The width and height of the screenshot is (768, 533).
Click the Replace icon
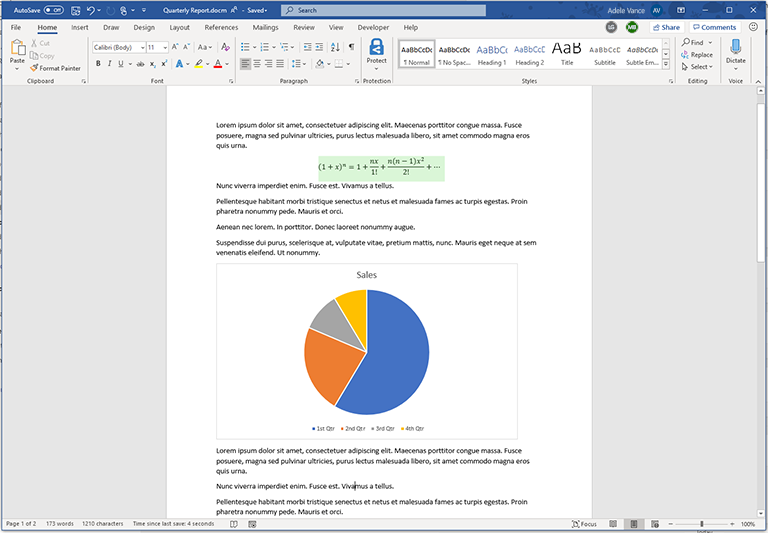pos(685,54)
